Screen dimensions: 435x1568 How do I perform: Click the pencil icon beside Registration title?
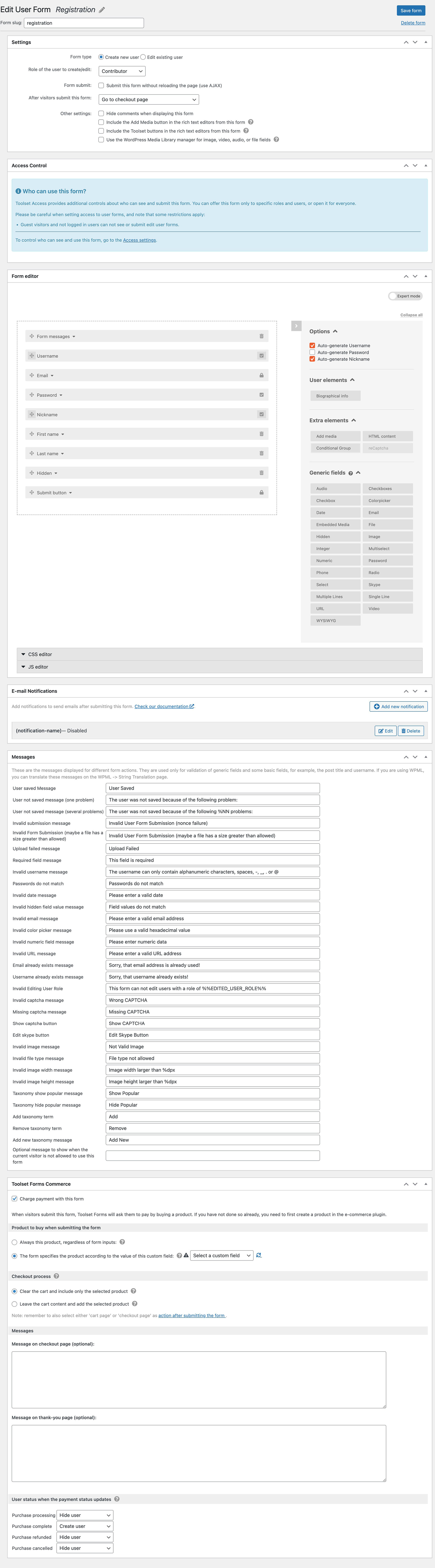point(102,10)
